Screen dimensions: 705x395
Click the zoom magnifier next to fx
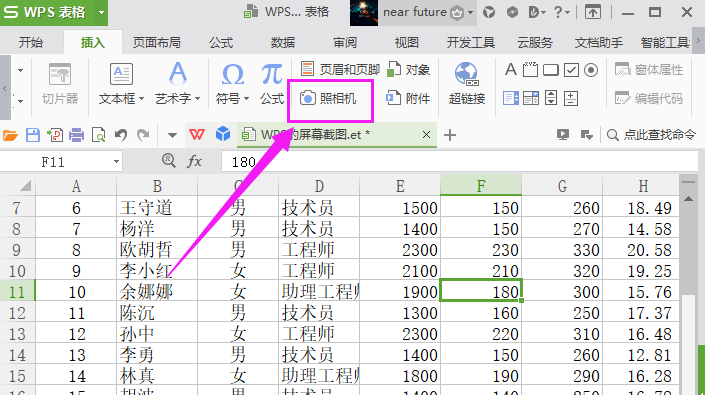[169, 160]
